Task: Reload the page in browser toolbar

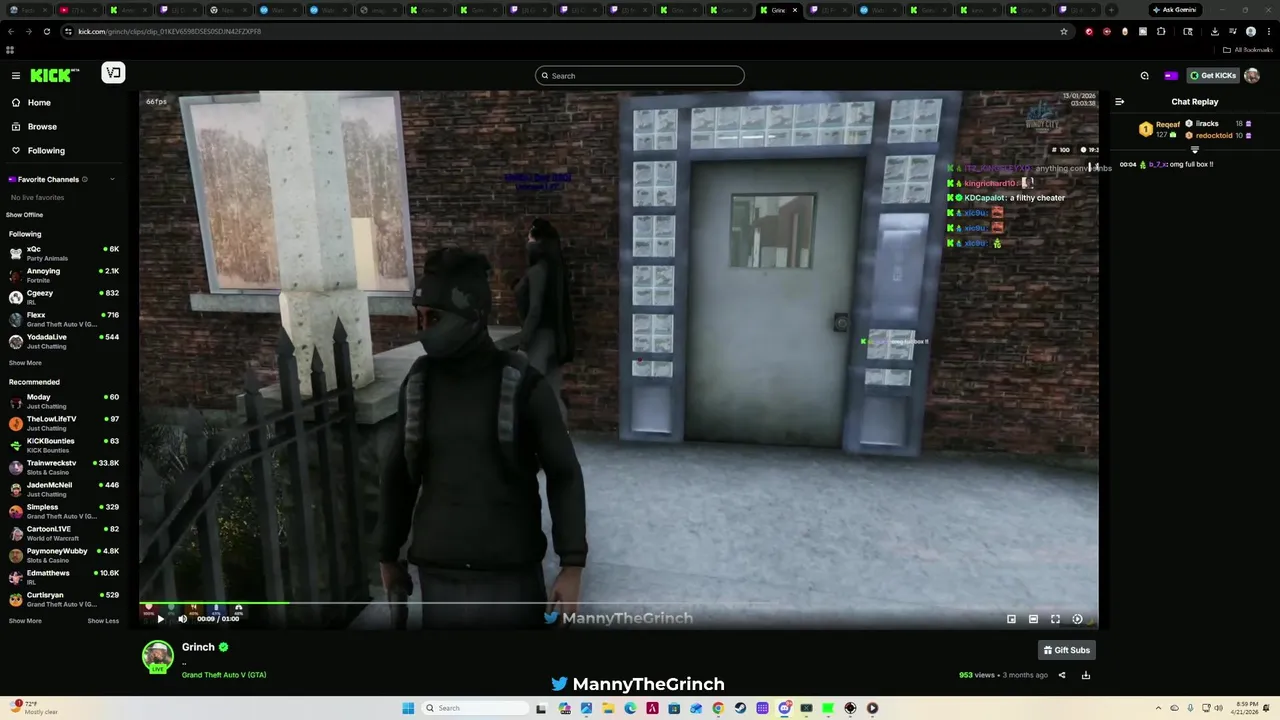Action: 47,31
